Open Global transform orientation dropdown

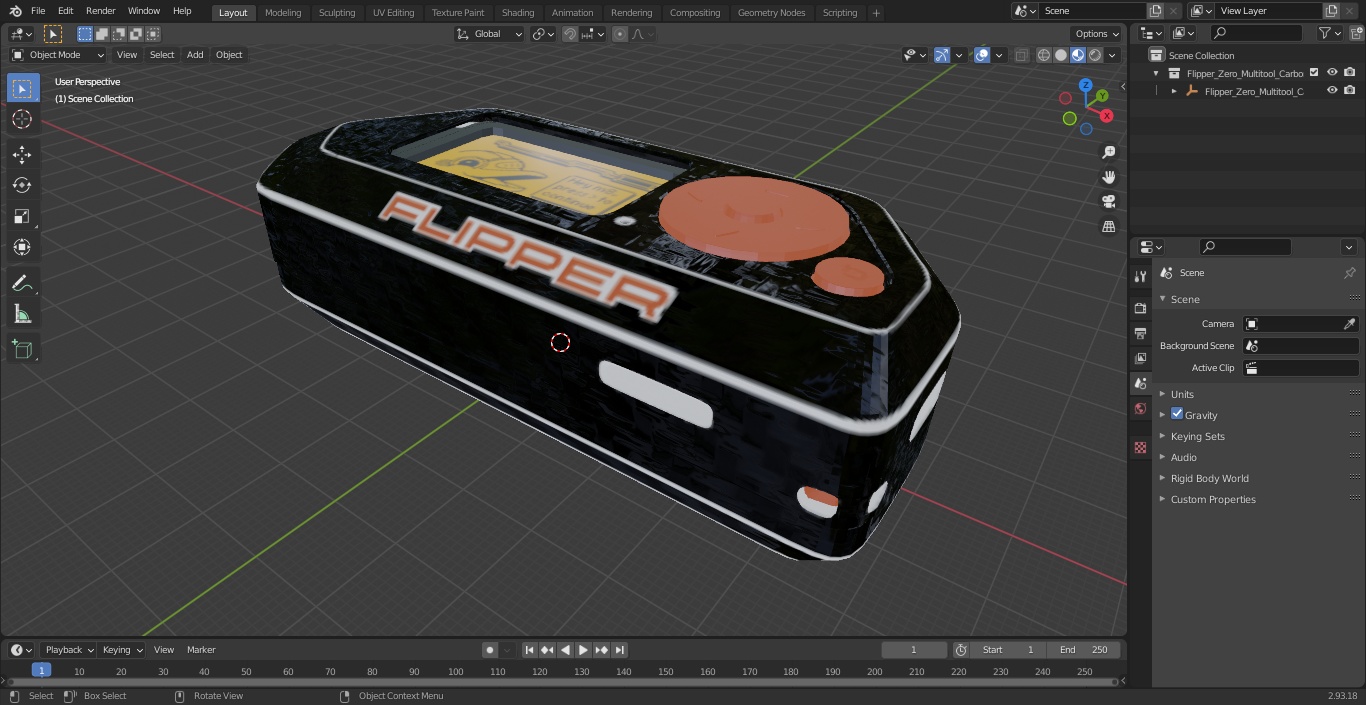[489, 34]
